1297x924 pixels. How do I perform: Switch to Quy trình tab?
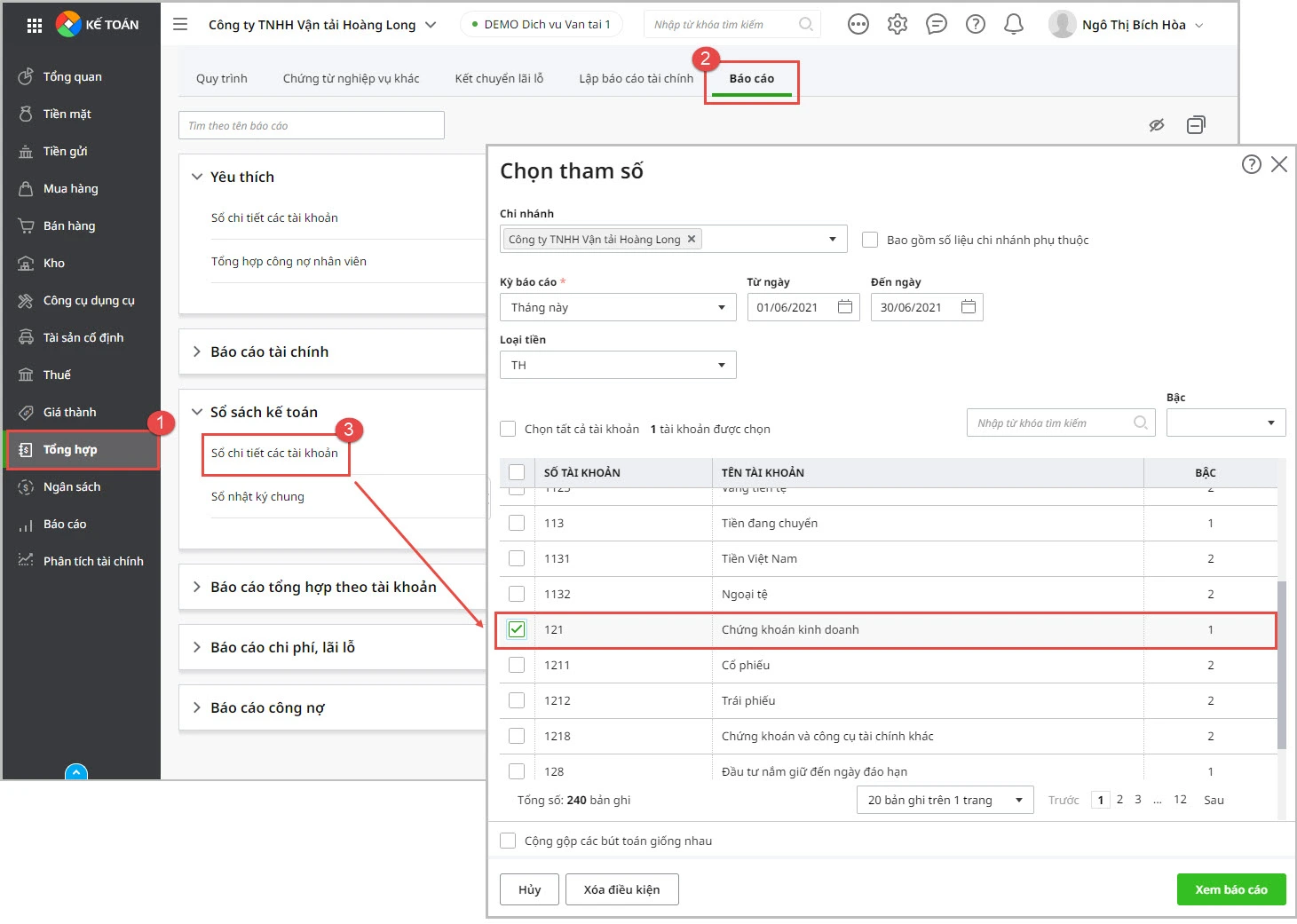pyautogui.click(x=222, y=78)
